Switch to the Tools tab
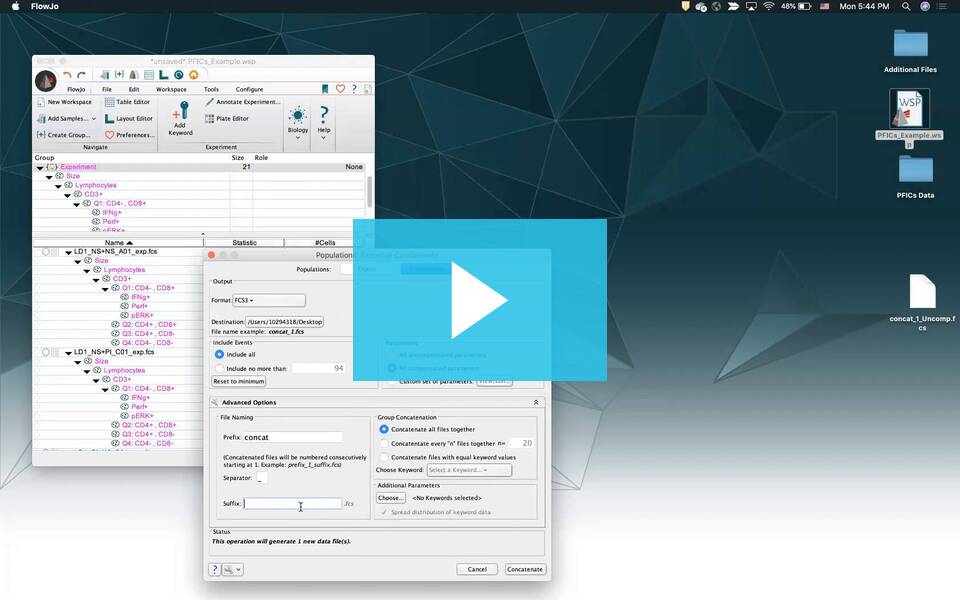 tap(211, 89)
